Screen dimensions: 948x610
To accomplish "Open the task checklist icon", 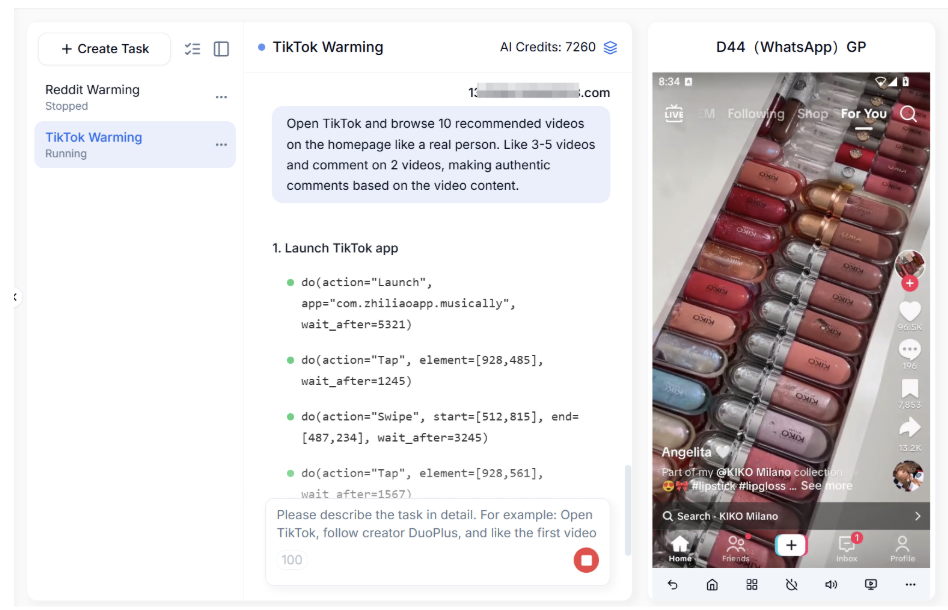I will (x=193, y=49).
